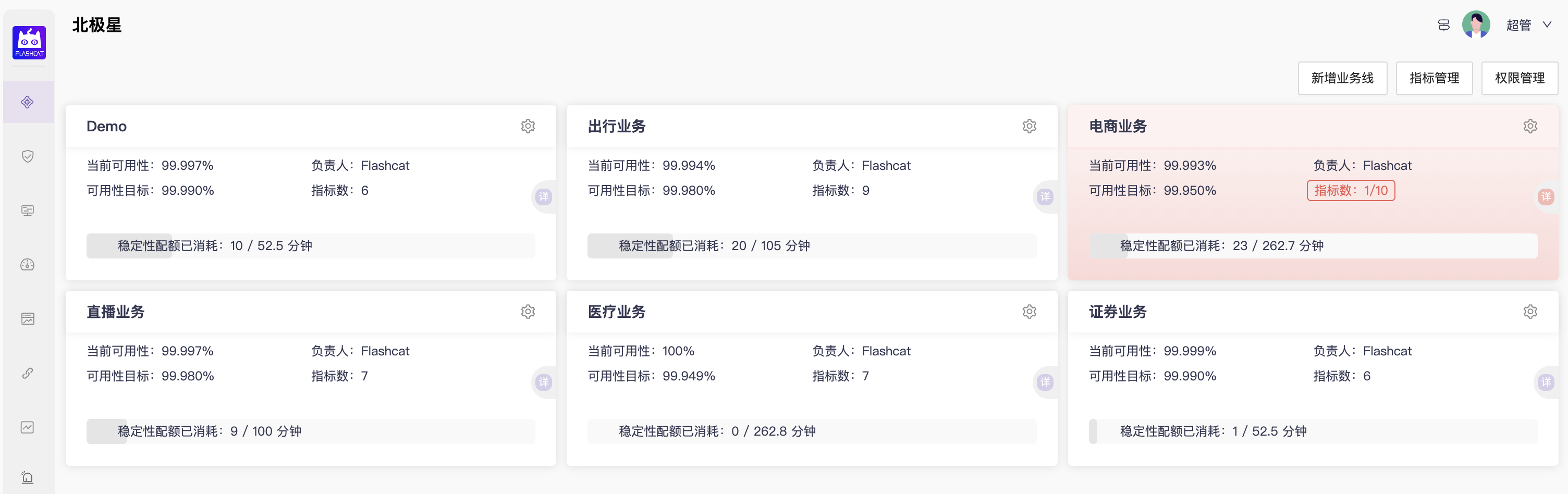Click the Flashcat logo in sidebar
The width and height of the screenshot is (1568, 494).
click(x=29, y=43)
